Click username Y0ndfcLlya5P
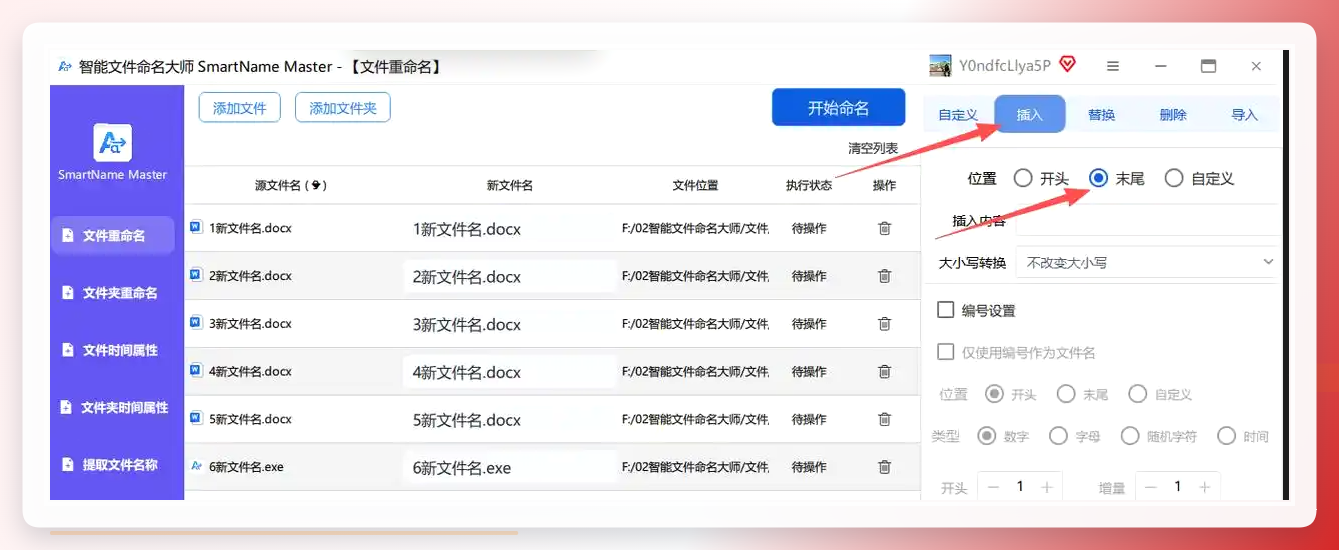Viewport: 1339px width, 550px height. pos(1005,66)
